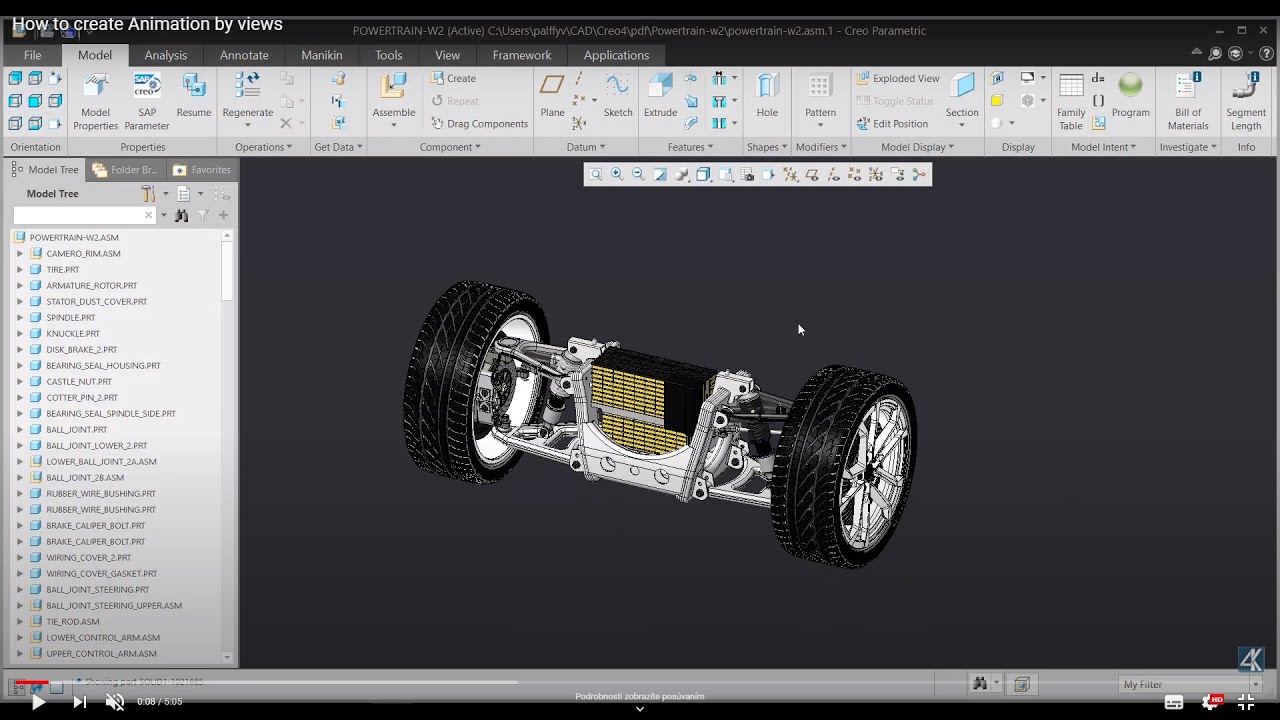The image size is (1280, 720).
Task: Open Model Properties
Action: 95,101
